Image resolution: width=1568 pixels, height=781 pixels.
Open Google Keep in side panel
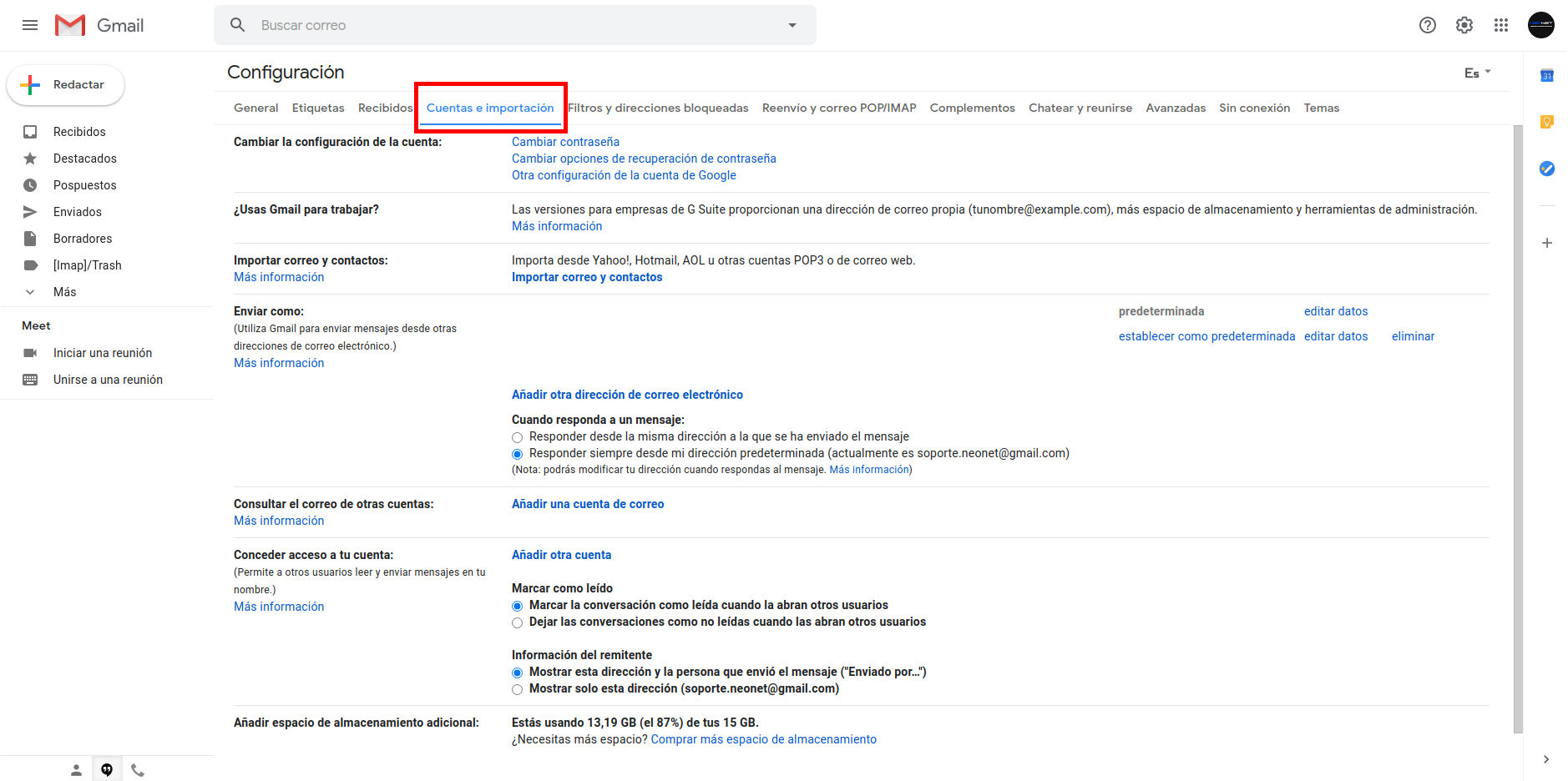tap(1546, 123)
